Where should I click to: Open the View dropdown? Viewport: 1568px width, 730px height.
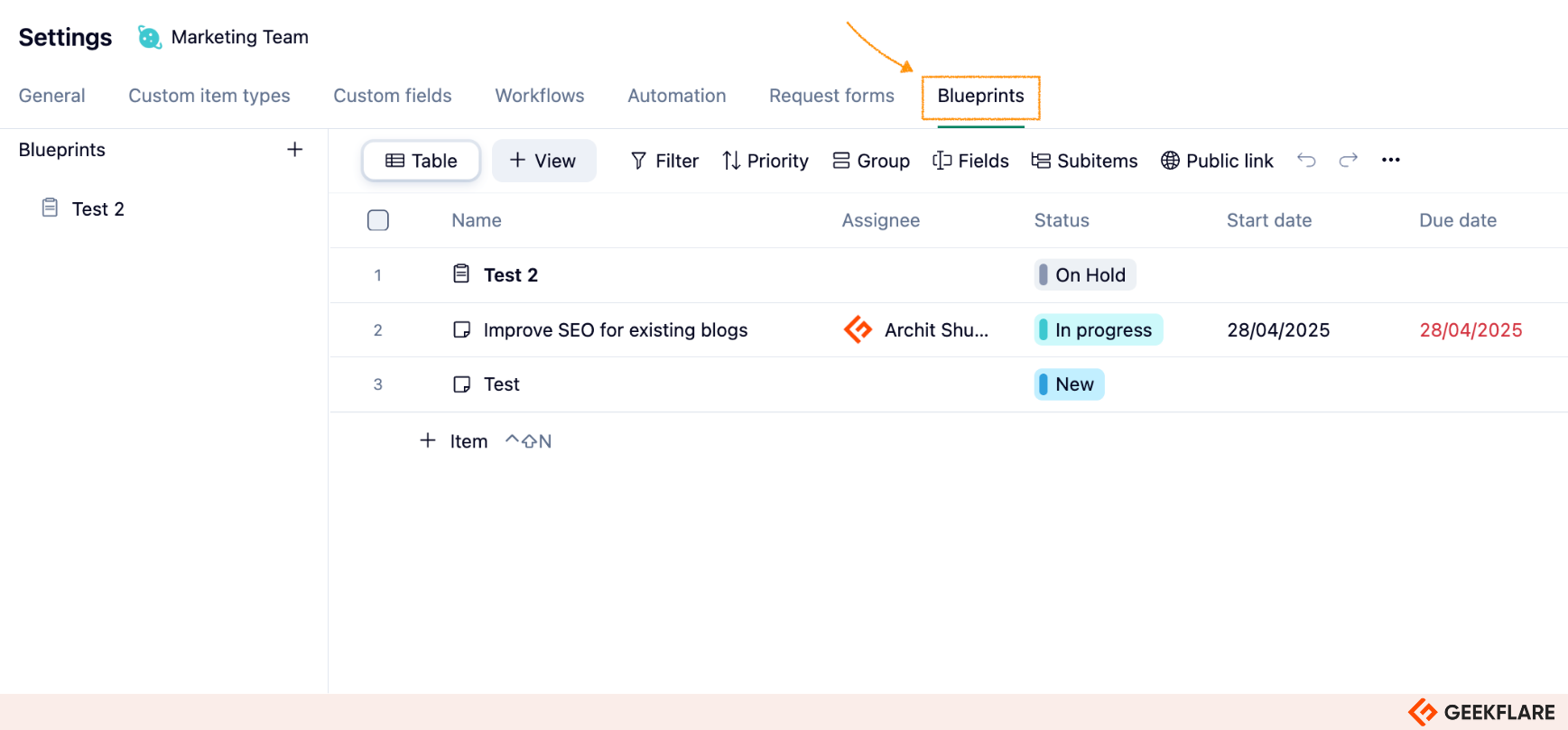tap(543, 161)
